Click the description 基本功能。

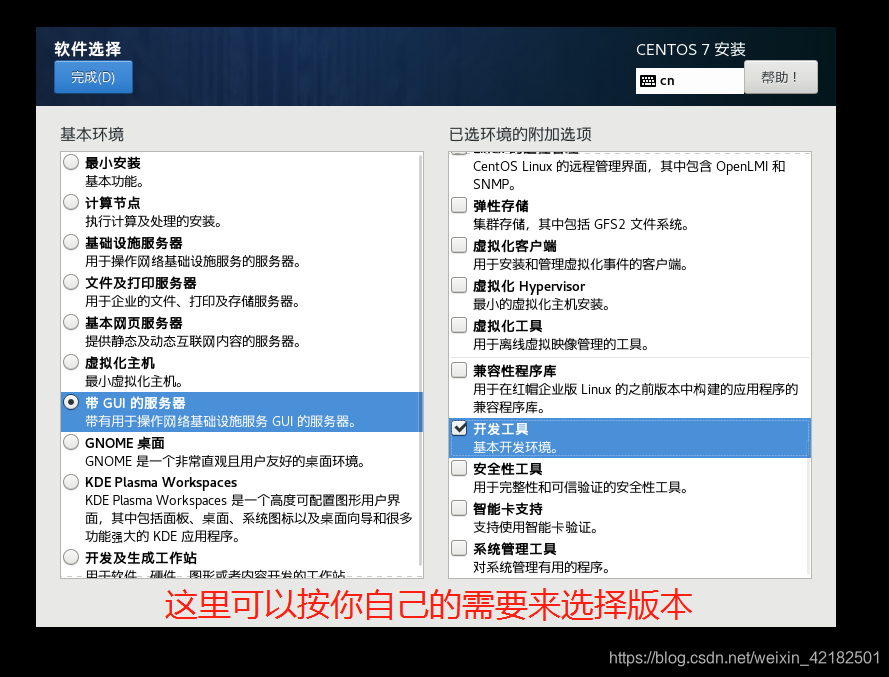point(115,181)
